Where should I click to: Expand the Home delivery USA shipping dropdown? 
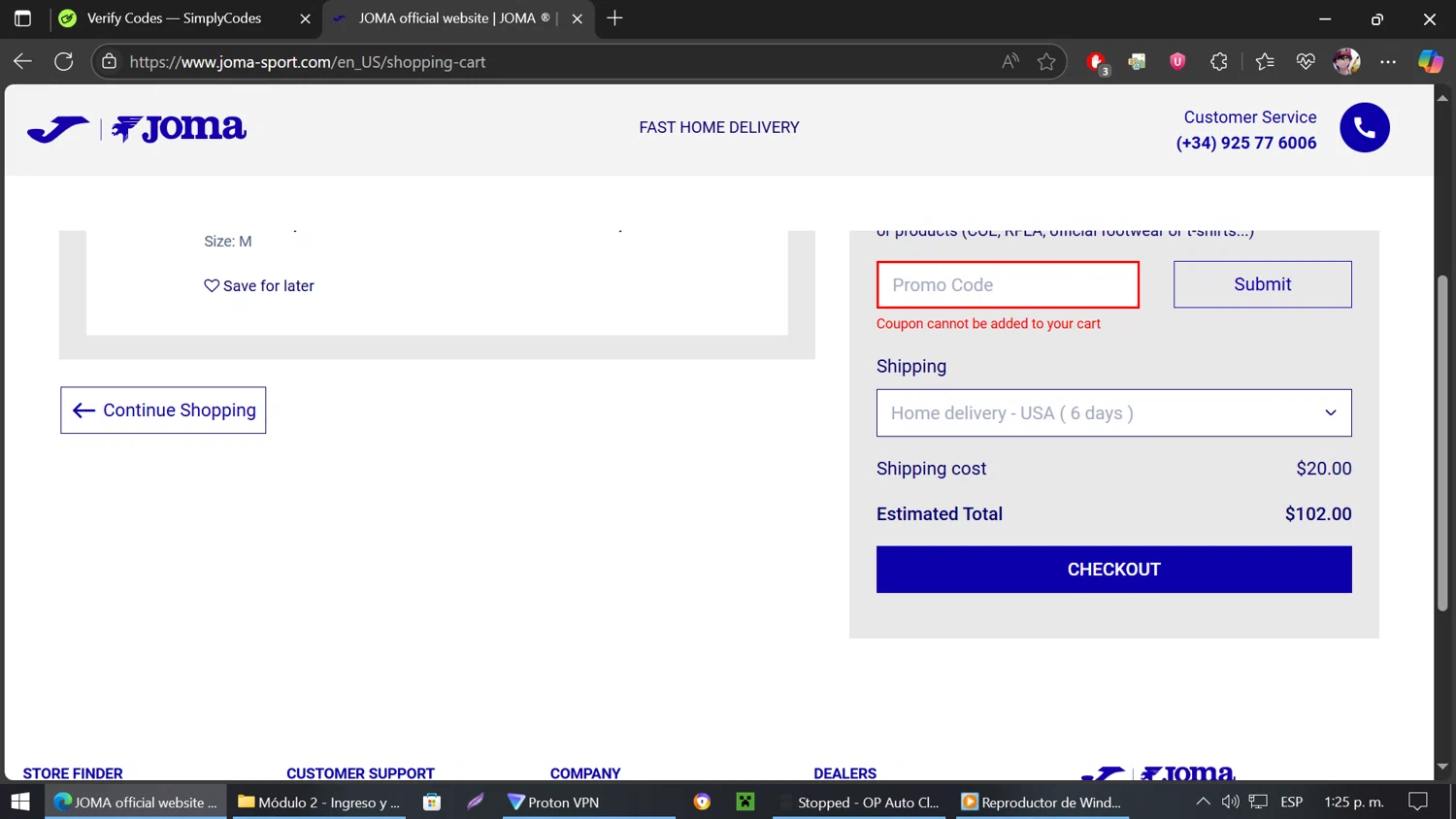[x=1113, y=413]
